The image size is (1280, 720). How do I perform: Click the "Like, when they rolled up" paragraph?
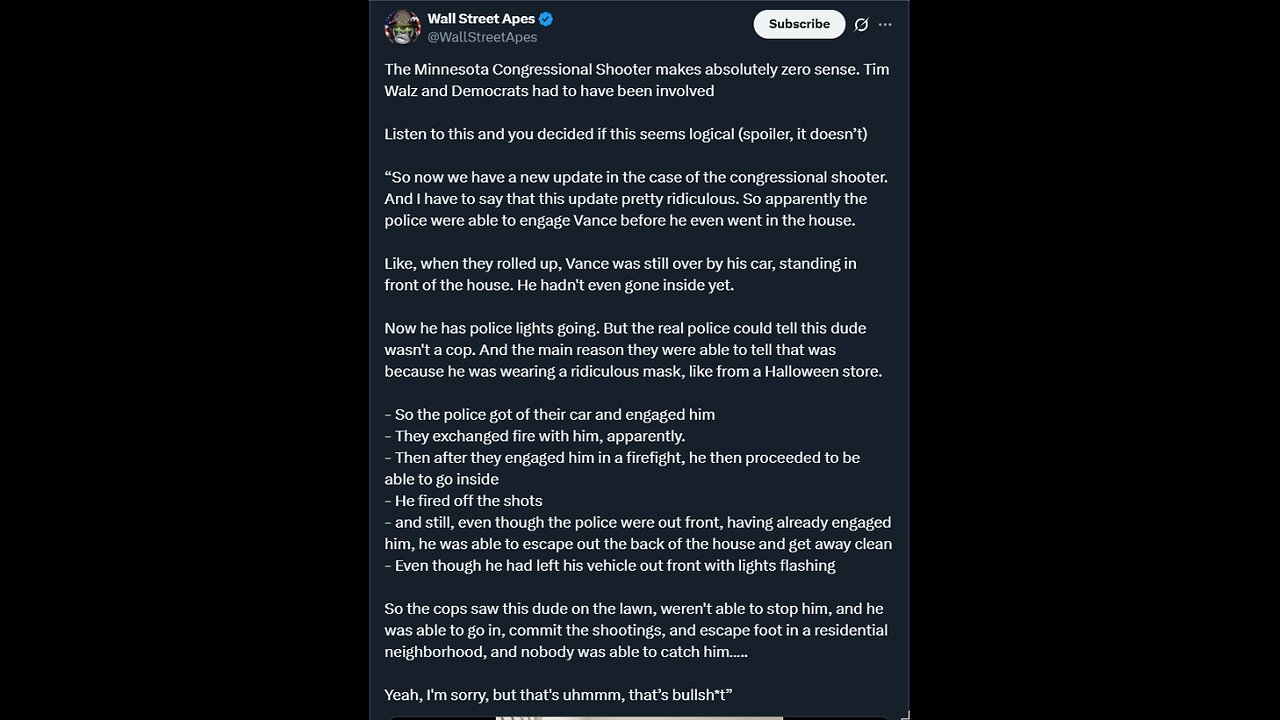620,274
